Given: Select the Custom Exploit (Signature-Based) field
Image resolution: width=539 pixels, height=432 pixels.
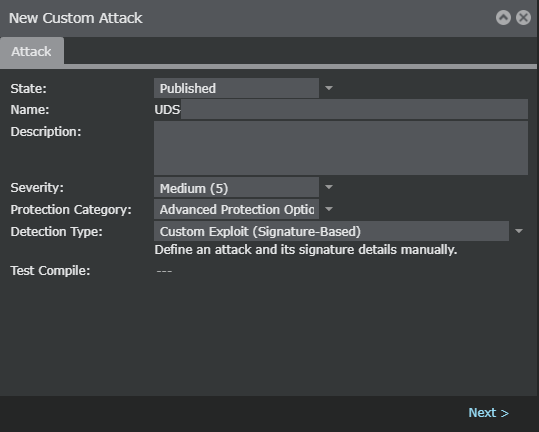Looking at the screenshot, I should 331,231.
